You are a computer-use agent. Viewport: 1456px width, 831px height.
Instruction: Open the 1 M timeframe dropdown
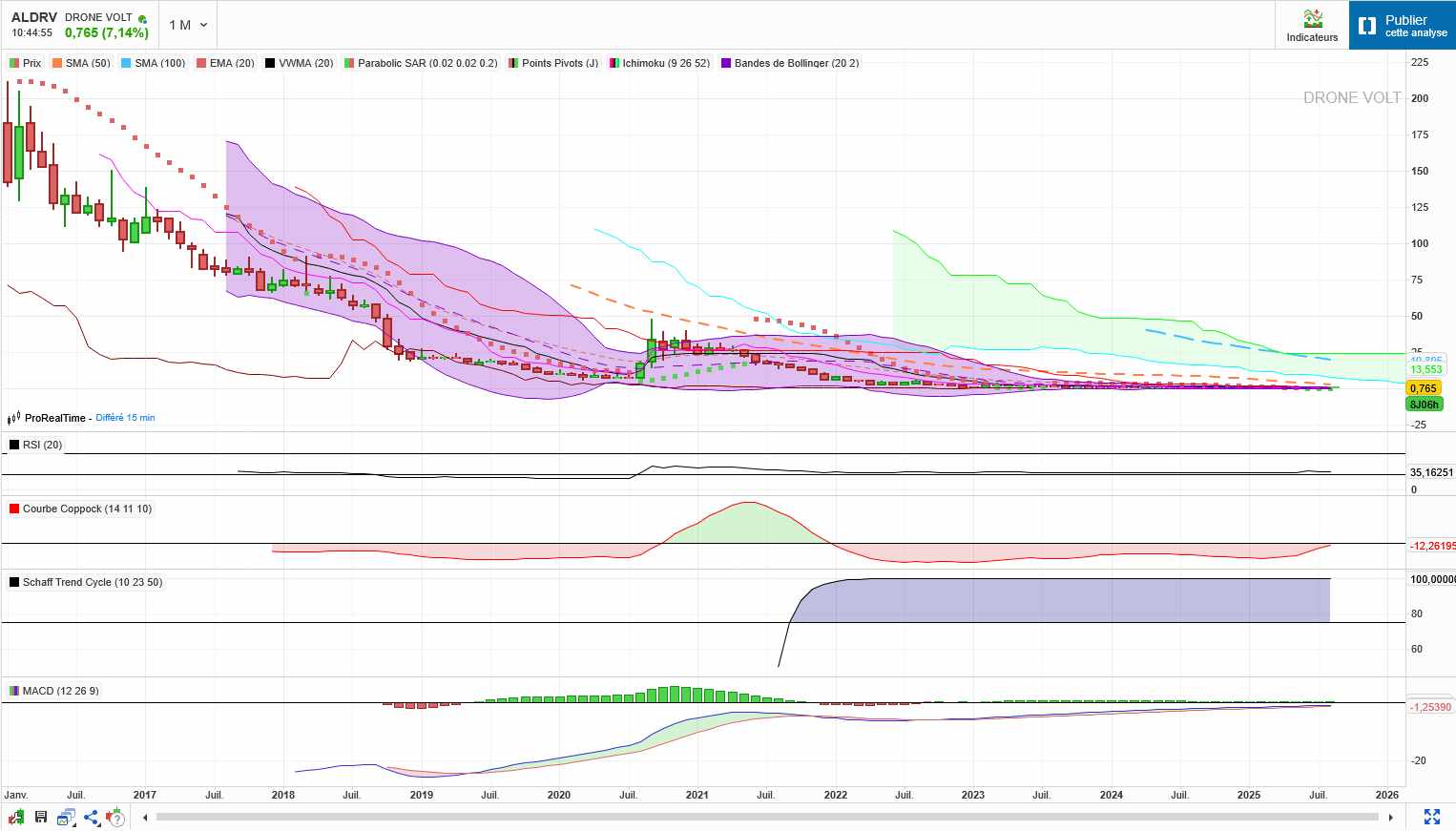pyautogui.click(x=188, y=25)
